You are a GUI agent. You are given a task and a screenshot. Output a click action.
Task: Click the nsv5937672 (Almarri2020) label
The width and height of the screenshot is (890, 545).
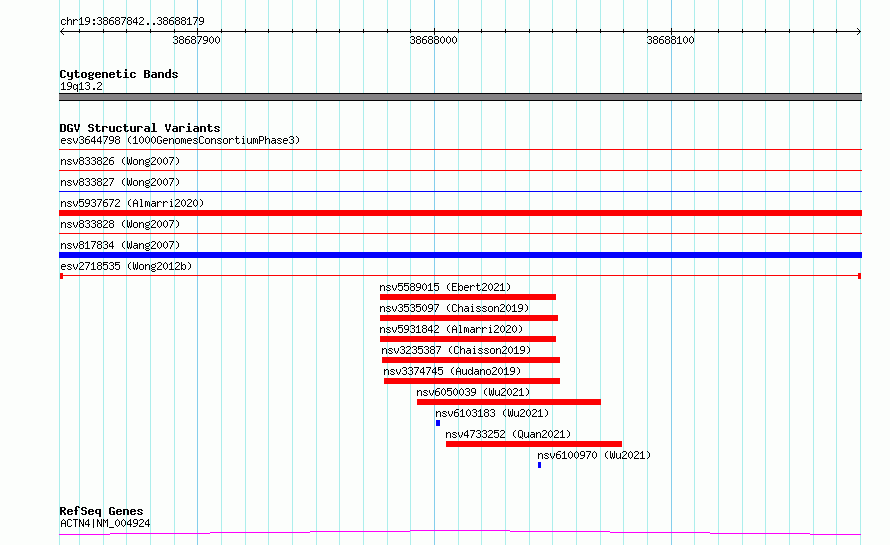pyautogui.click(x=132, y=203)
